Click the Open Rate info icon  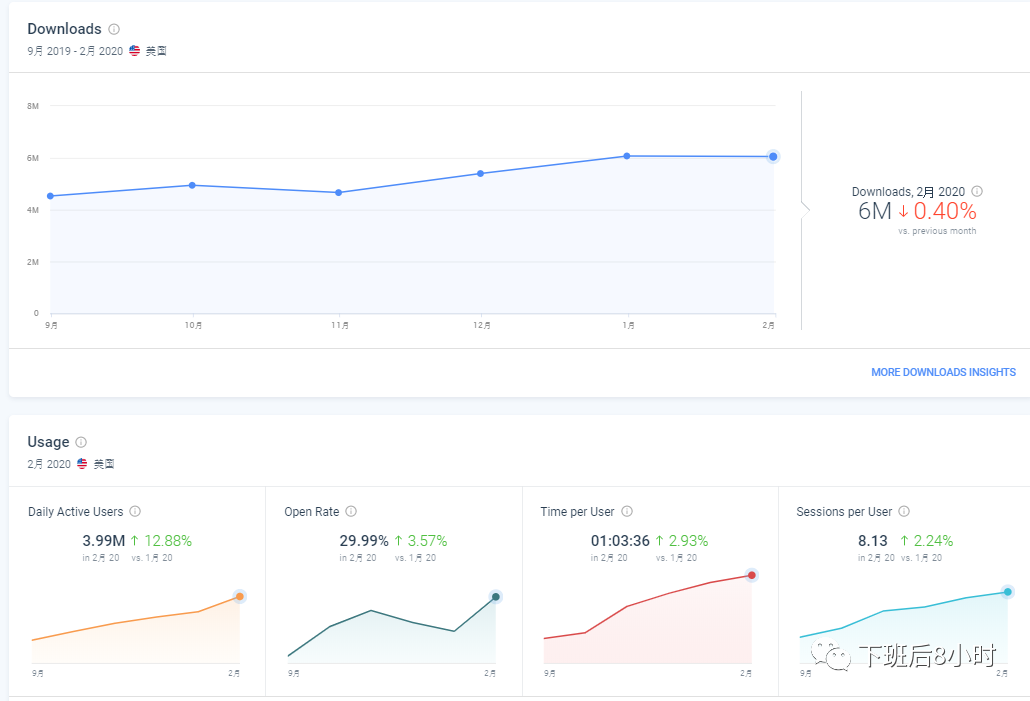pyautogui.click(x=351, y=511)
